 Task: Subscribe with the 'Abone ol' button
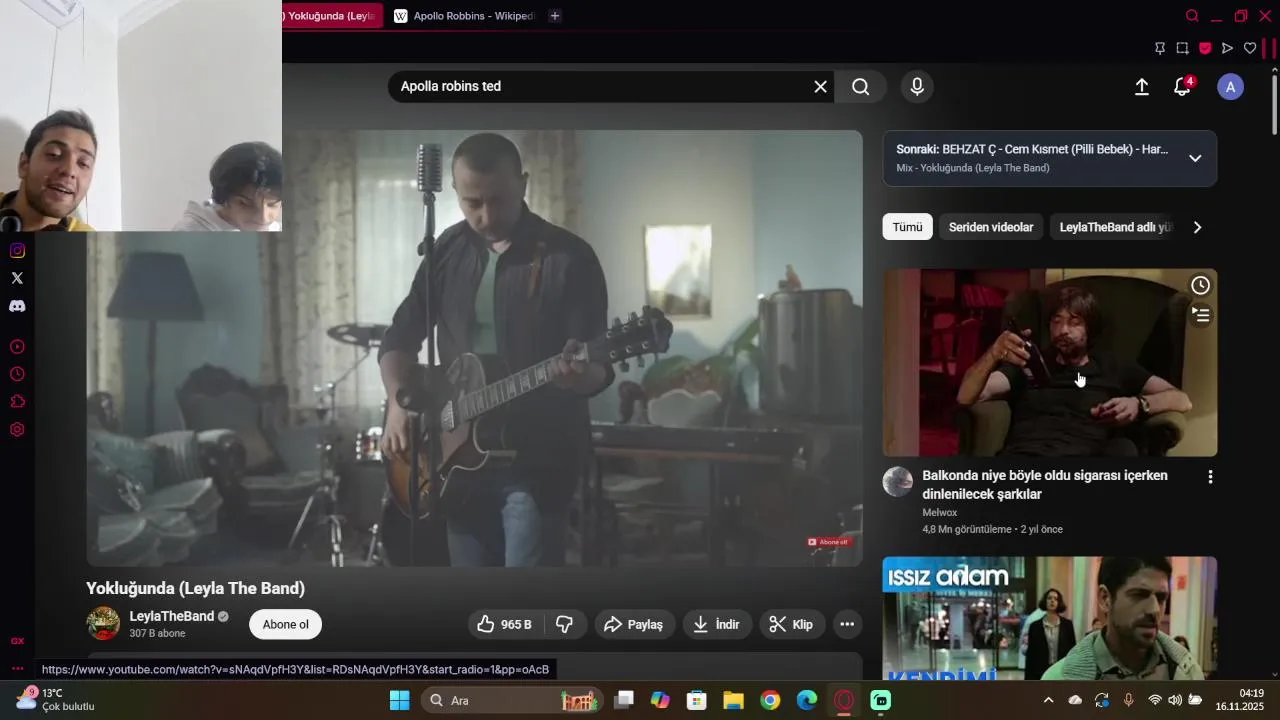coord(285,625)
